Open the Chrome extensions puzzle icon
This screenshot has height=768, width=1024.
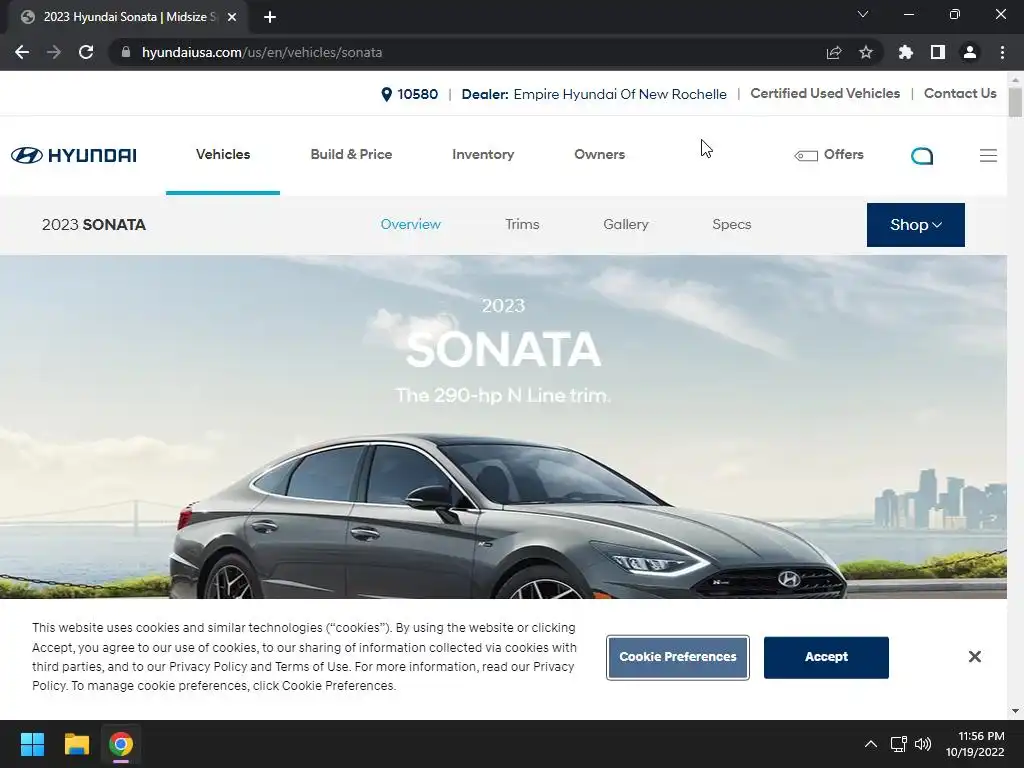tap(905, 52)
